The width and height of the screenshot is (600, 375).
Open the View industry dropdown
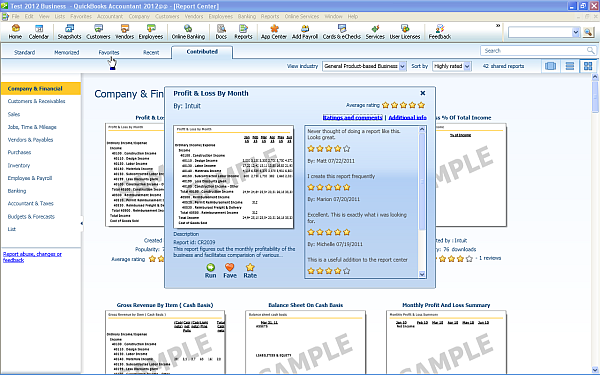tap(402, 66)
